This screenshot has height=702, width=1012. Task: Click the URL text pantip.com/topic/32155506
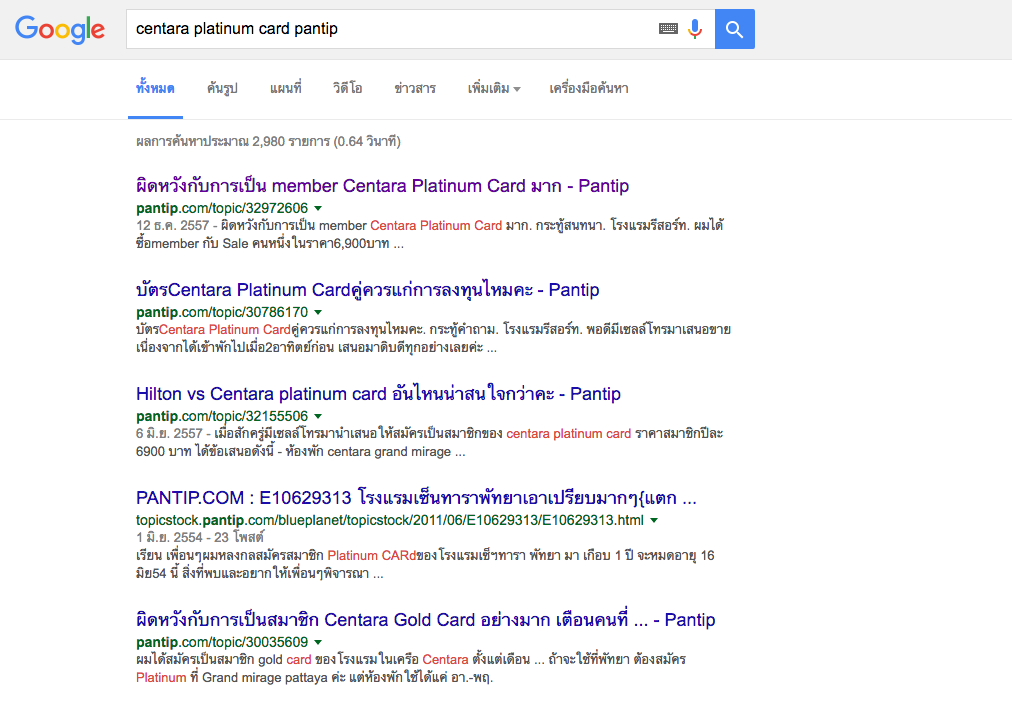(222, 416)
